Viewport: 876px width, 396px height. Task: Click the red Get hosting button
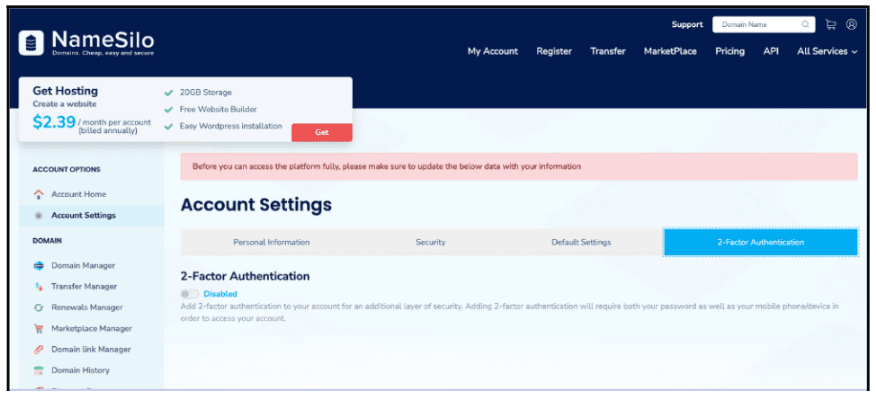[322, 132]
